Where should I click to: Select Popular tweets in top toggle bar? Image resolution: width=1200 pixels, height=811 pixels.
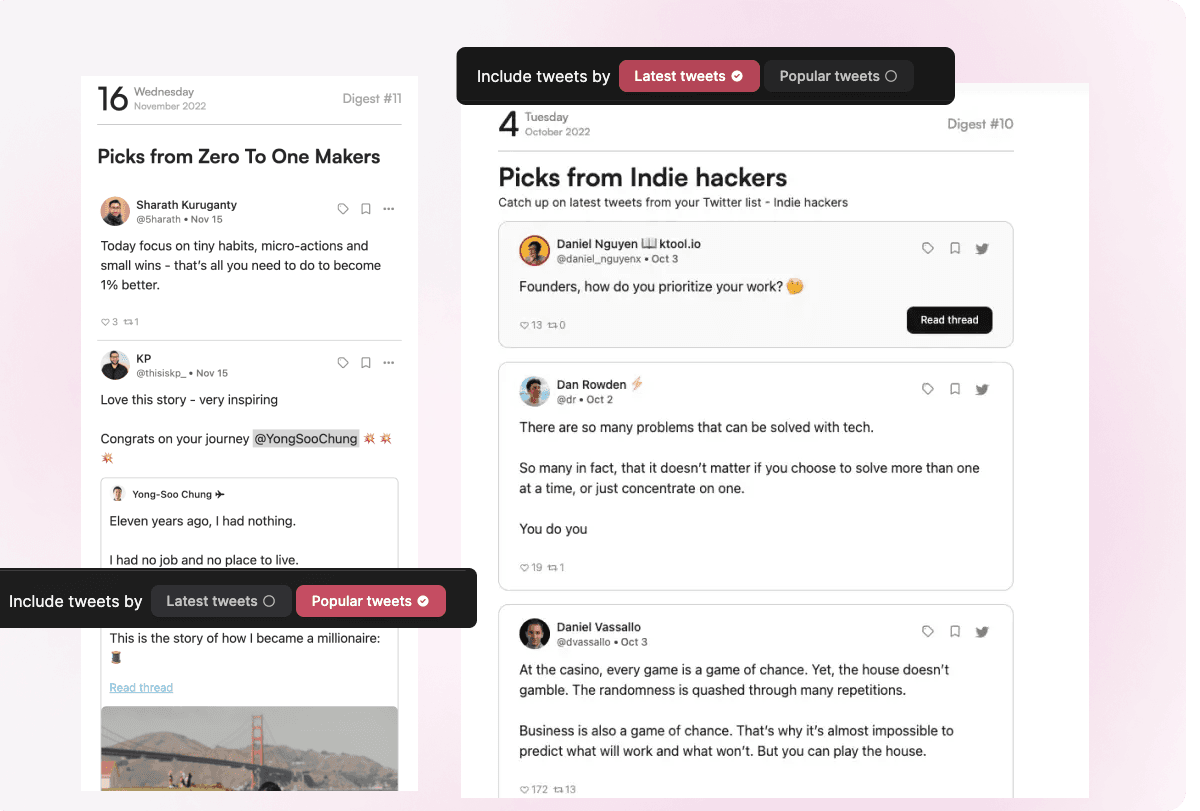point(838,76)
